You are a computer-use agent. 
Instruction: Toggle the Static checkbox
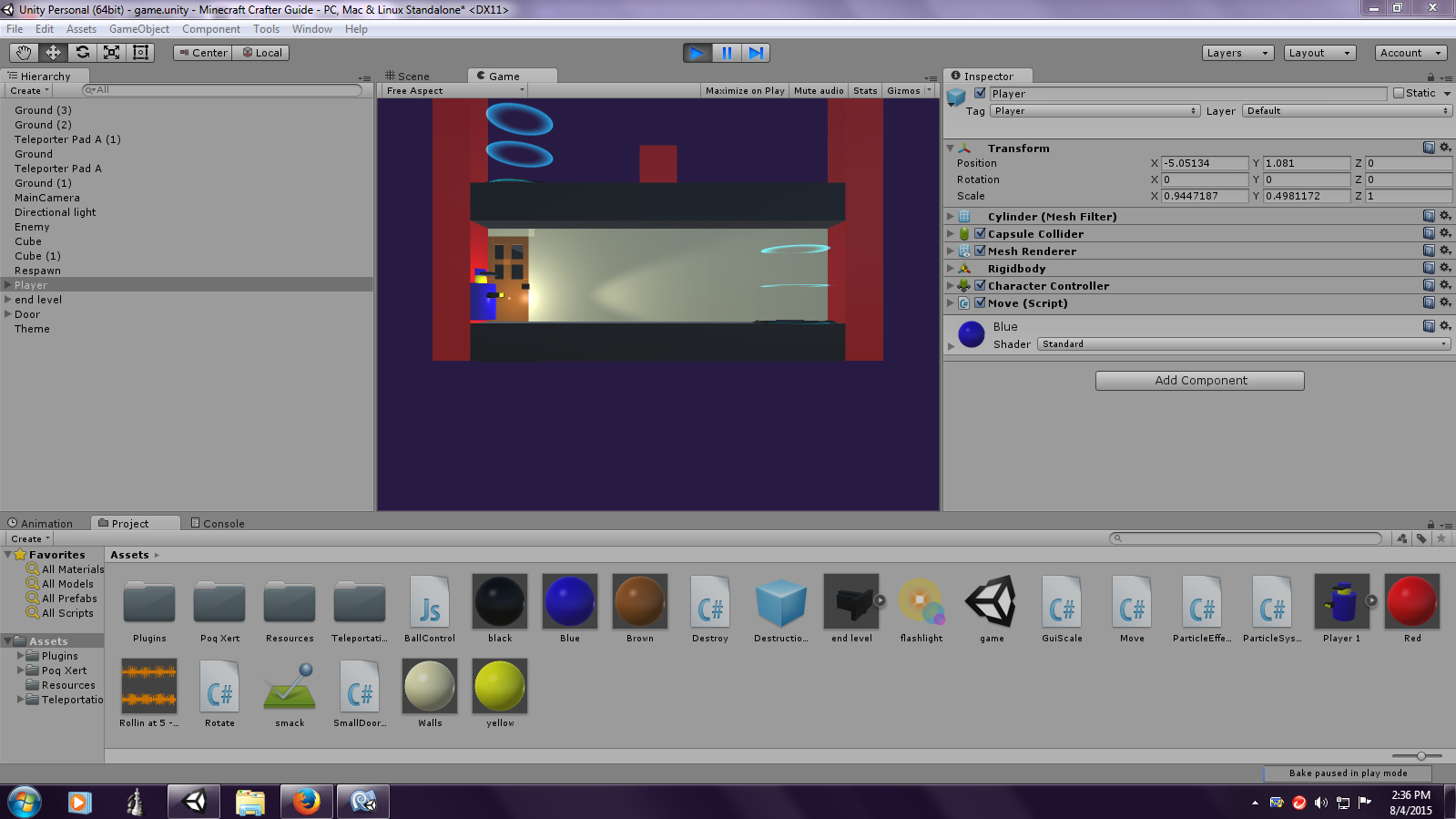(1399, 93)
